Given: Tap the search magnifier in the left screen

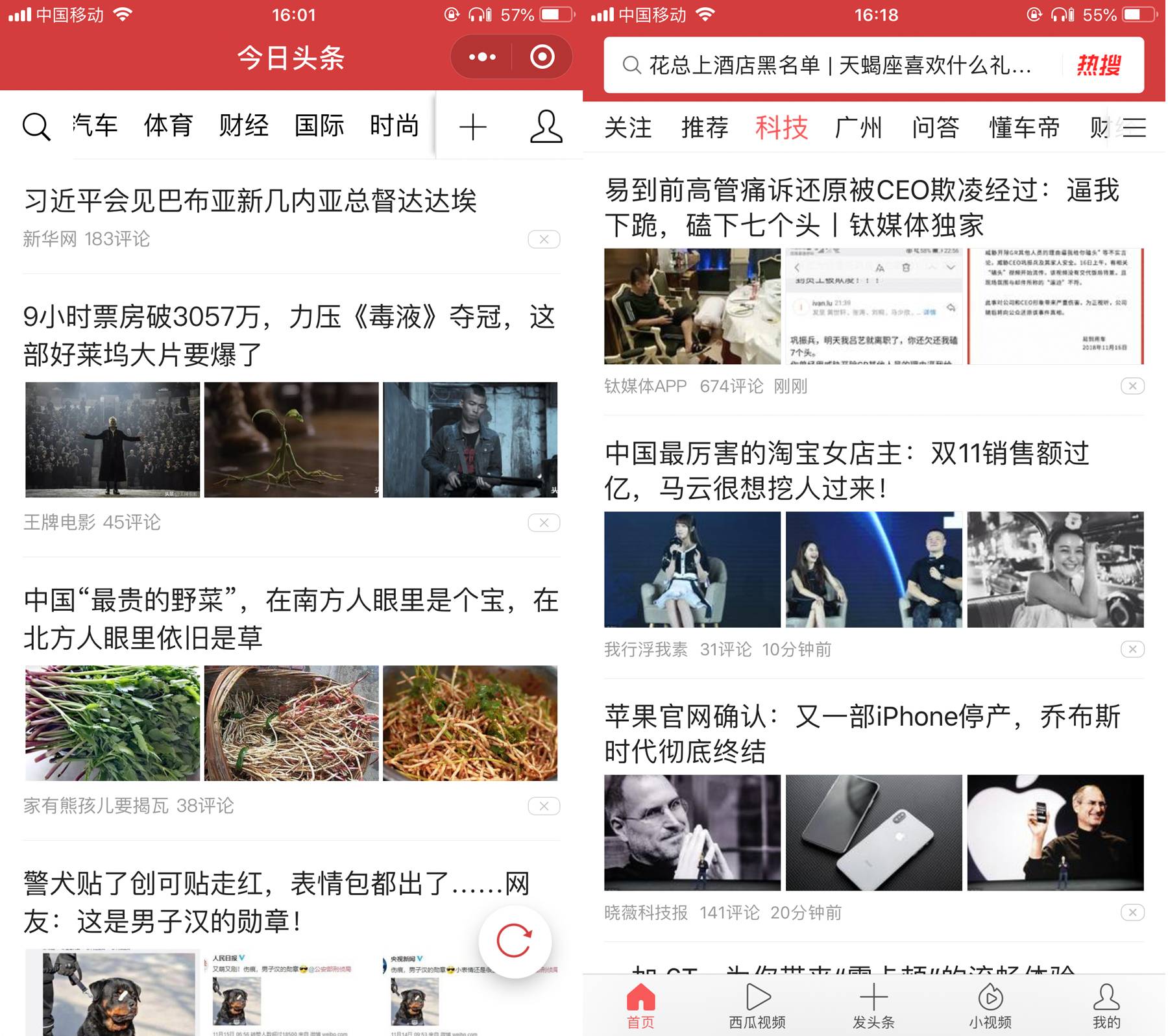Looking at the screenshot, I should pos(36,126).
